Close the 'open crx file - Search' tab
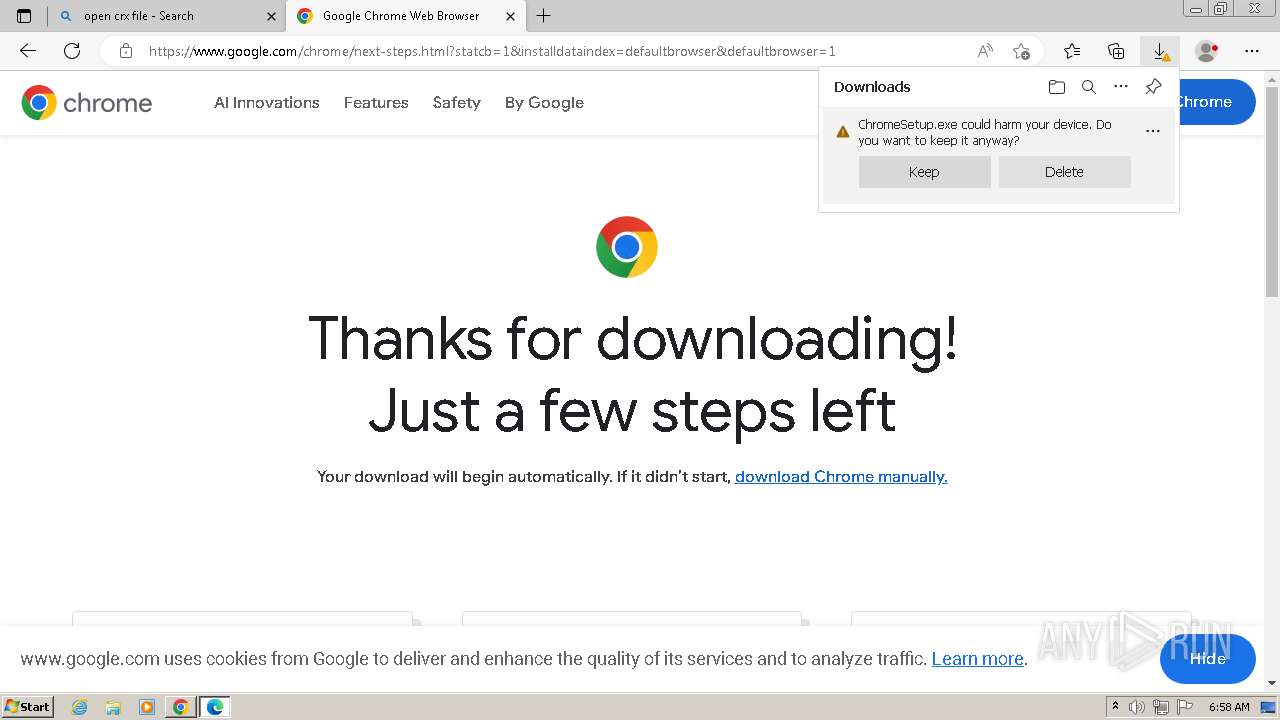 pyautogui.click(x=271, y=16)
